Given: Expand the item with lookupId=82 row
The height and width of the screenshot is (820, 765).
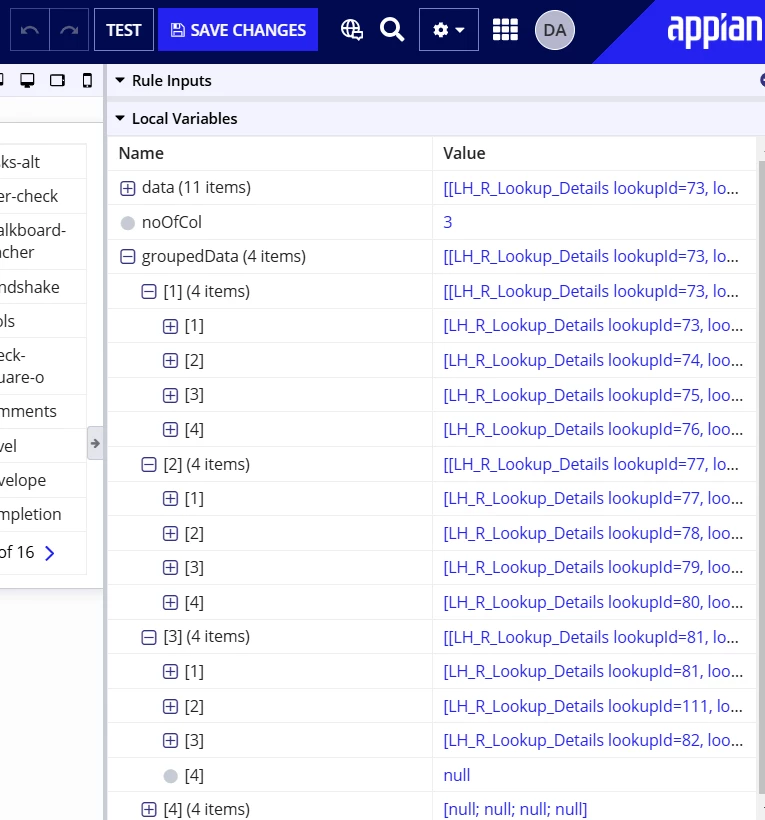Looking at the screenshot, I should pyautogui.click(x=170, y=741).
